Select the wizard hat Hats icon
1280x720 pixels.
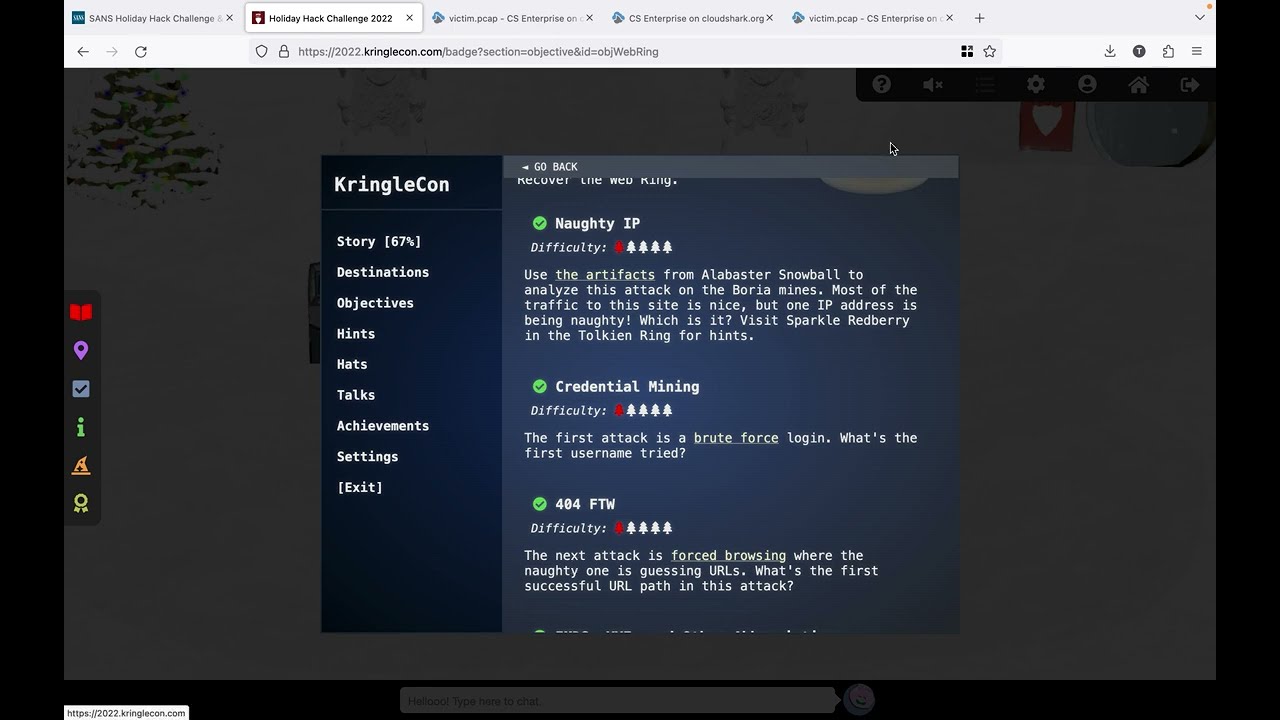[x=81, y=465]
